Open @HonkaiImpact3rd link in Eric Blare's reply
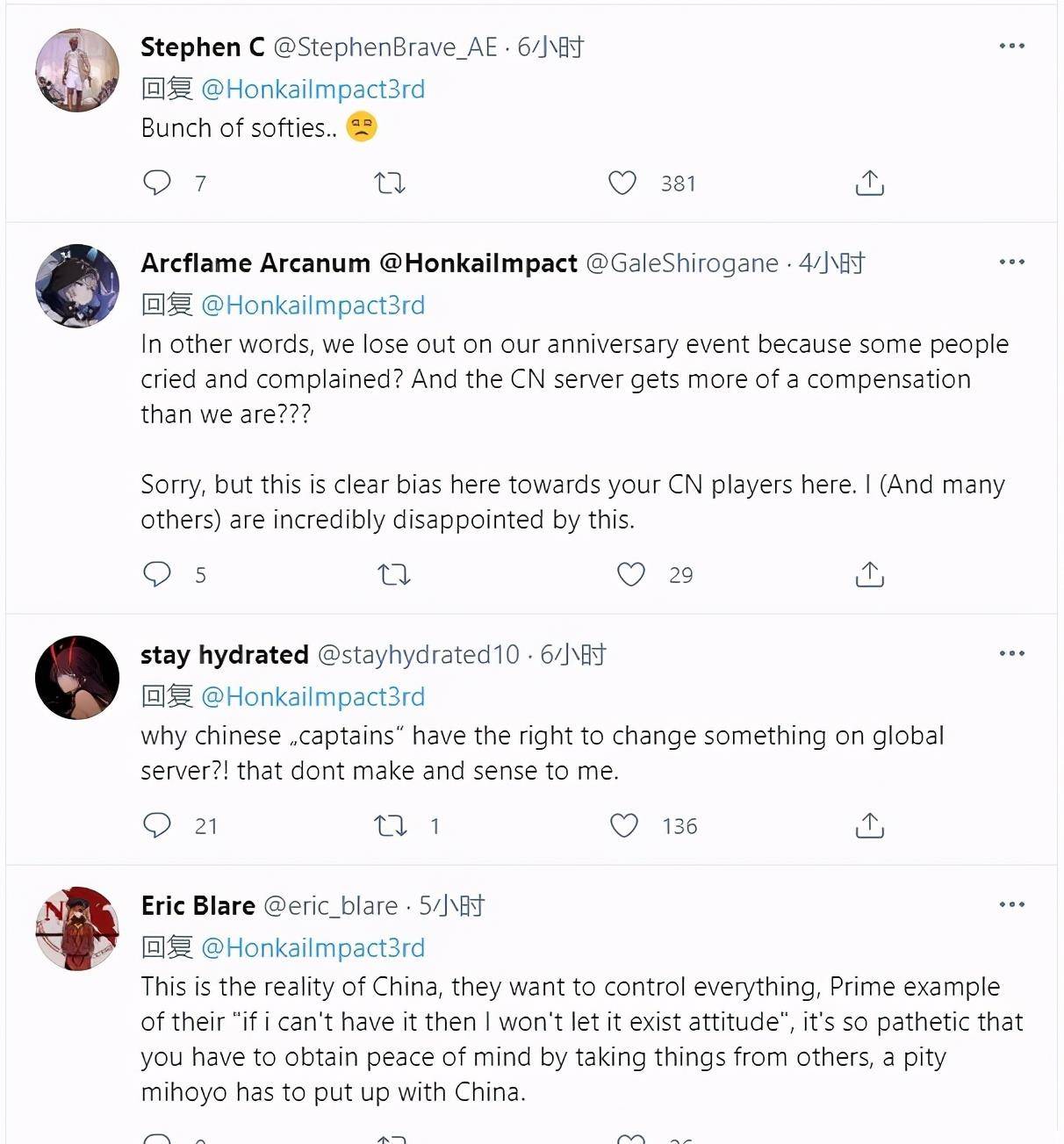This screenshot has width=1064, height=1144. pyautogui.click(x=313, y=947)
